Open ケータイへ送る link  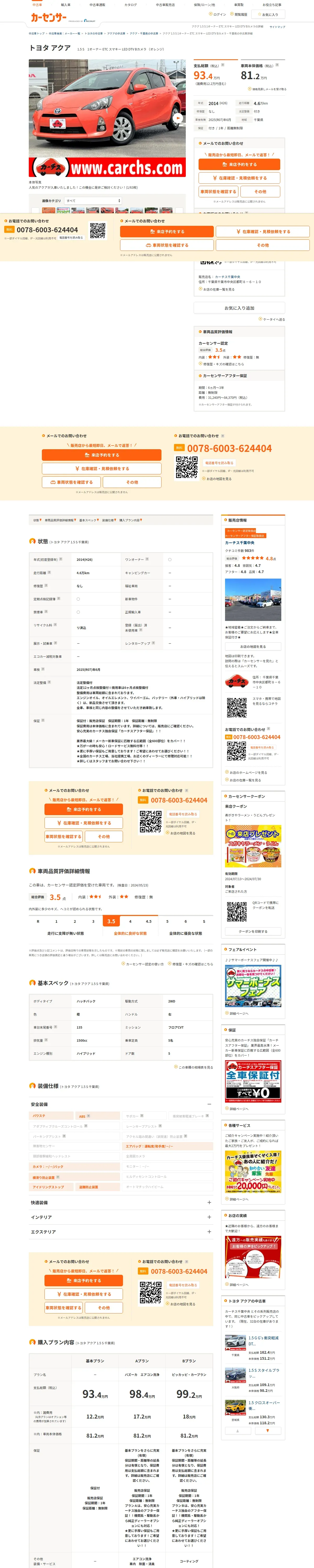click(x=272, y=319)
